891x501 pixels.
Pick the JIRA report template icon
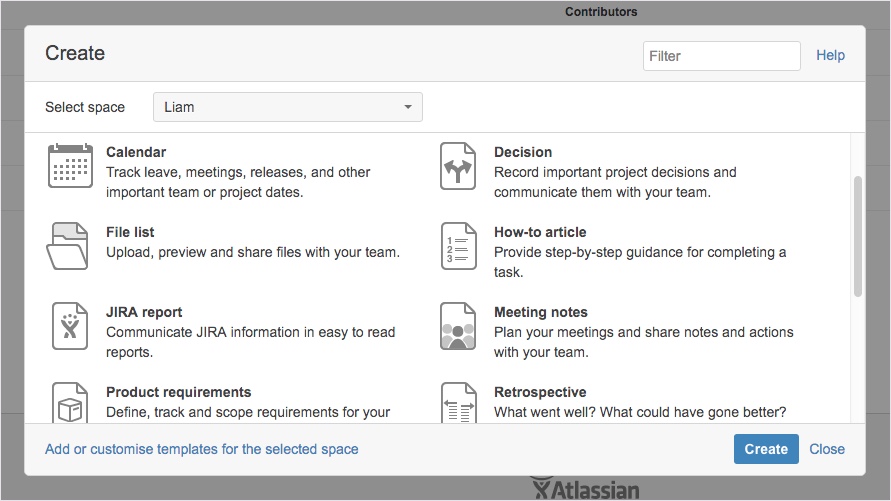(70, 325)
